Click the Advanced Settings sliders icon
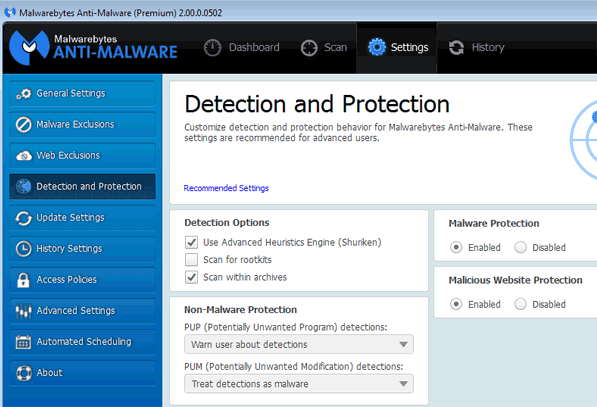The image size is (597, 407). 24,311
